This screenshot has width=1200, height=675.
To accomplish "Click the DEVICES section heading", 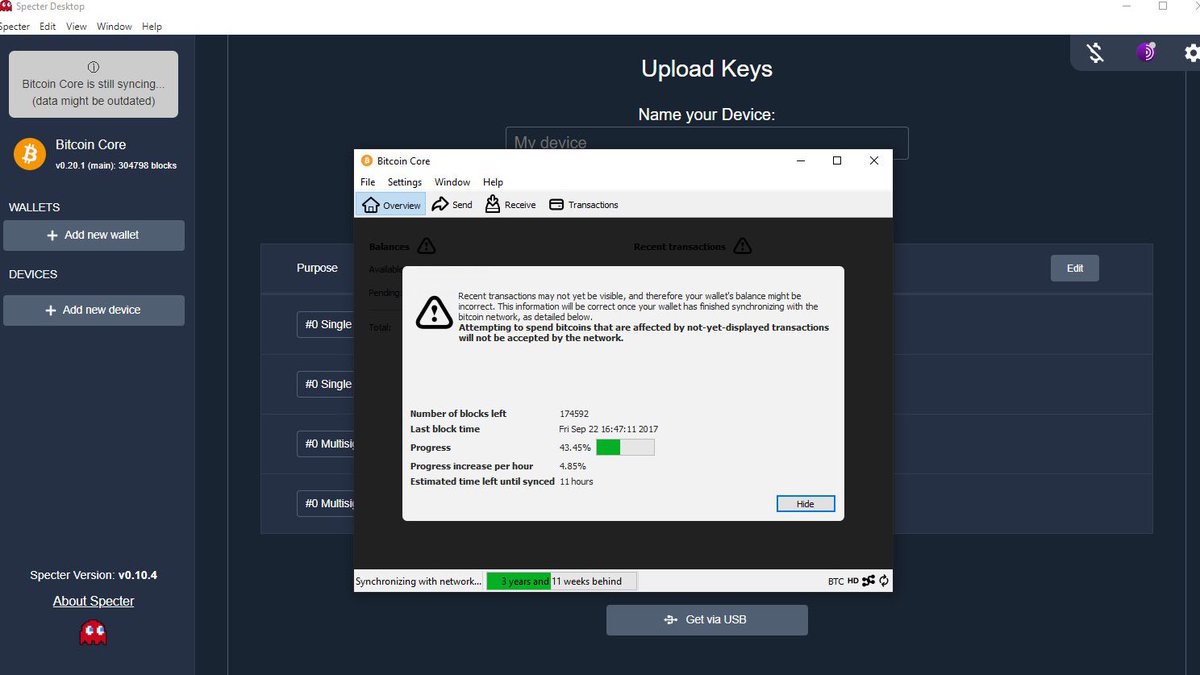I will click(33, 274).
